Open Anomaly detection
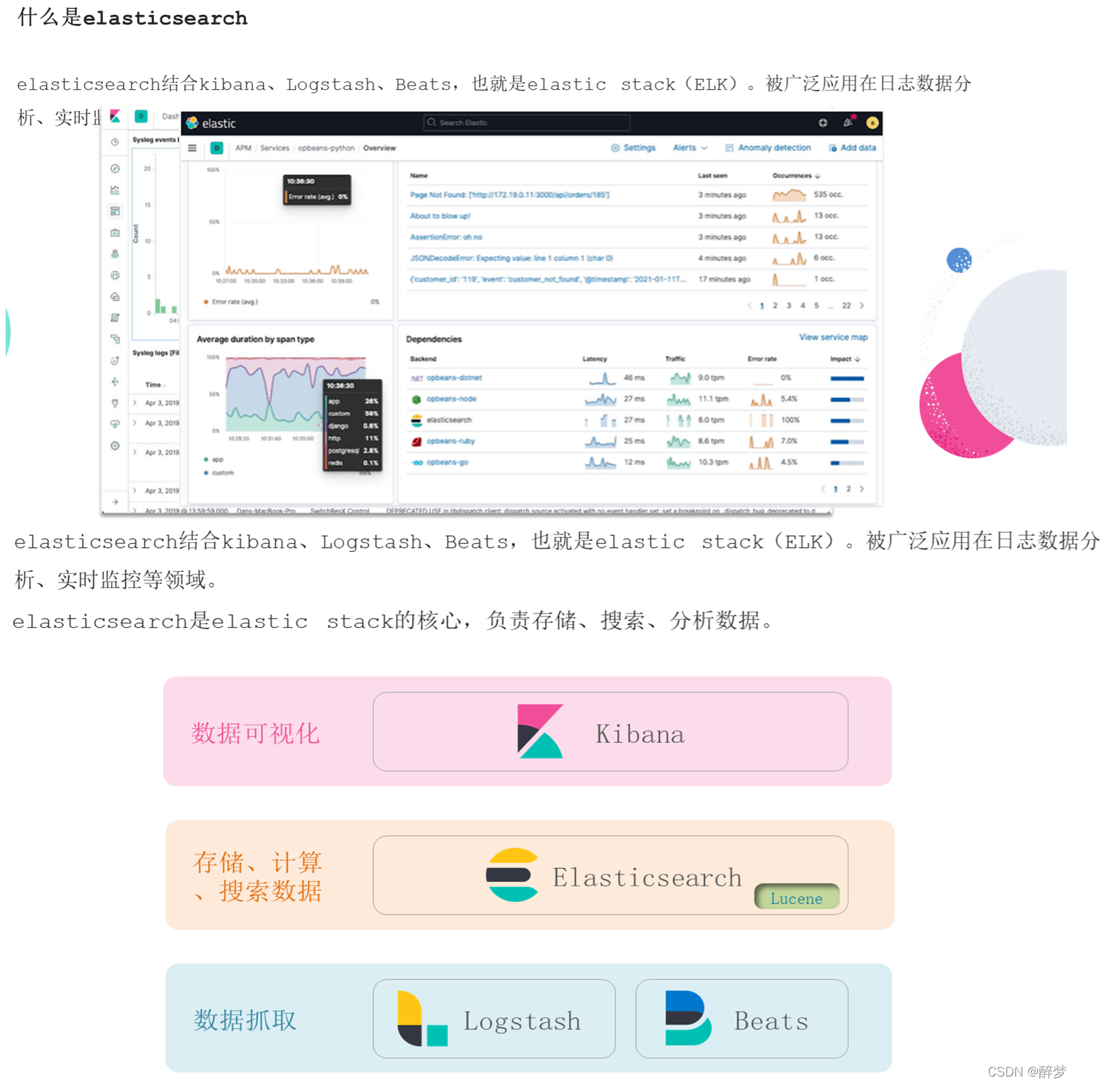This screenshot has width=1120, height=1085. point(768,148)
